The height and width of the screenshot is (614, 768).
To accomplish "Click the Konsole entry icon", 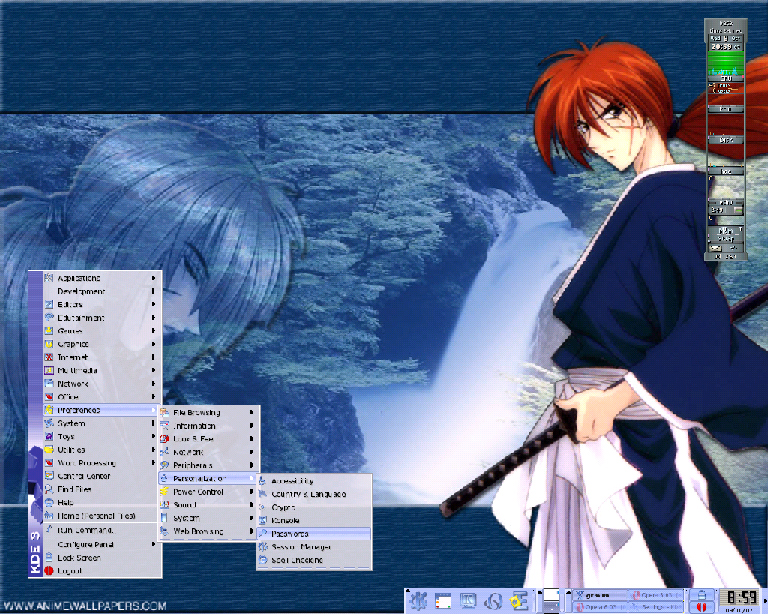I will pos(263,520).
